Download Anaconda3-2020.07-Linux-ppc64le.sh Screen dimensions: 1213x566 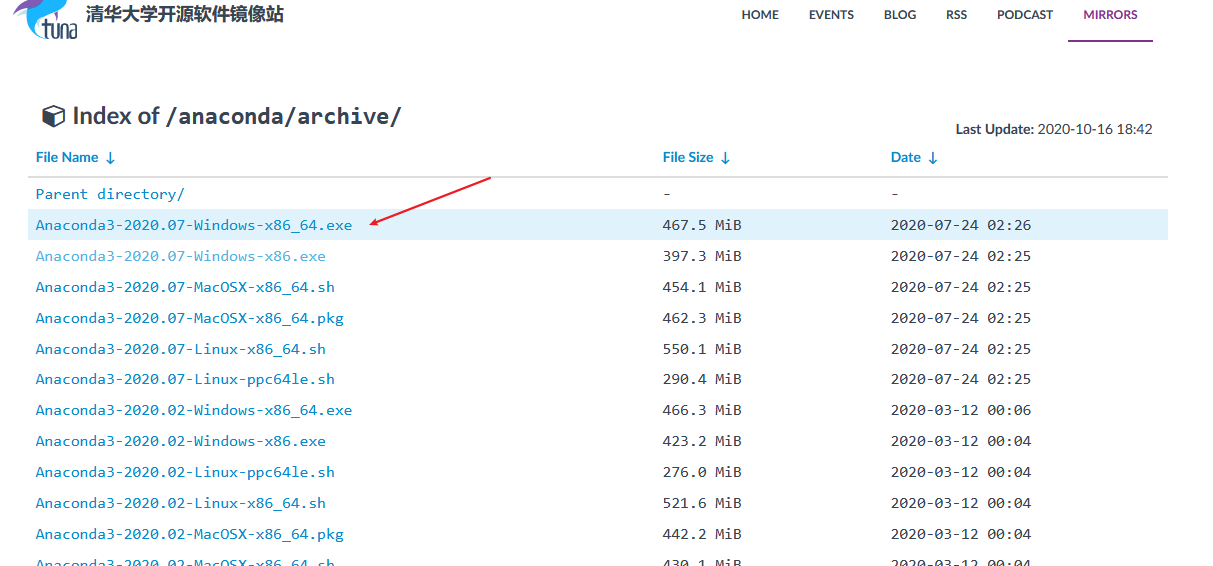(x=185, y=379)
